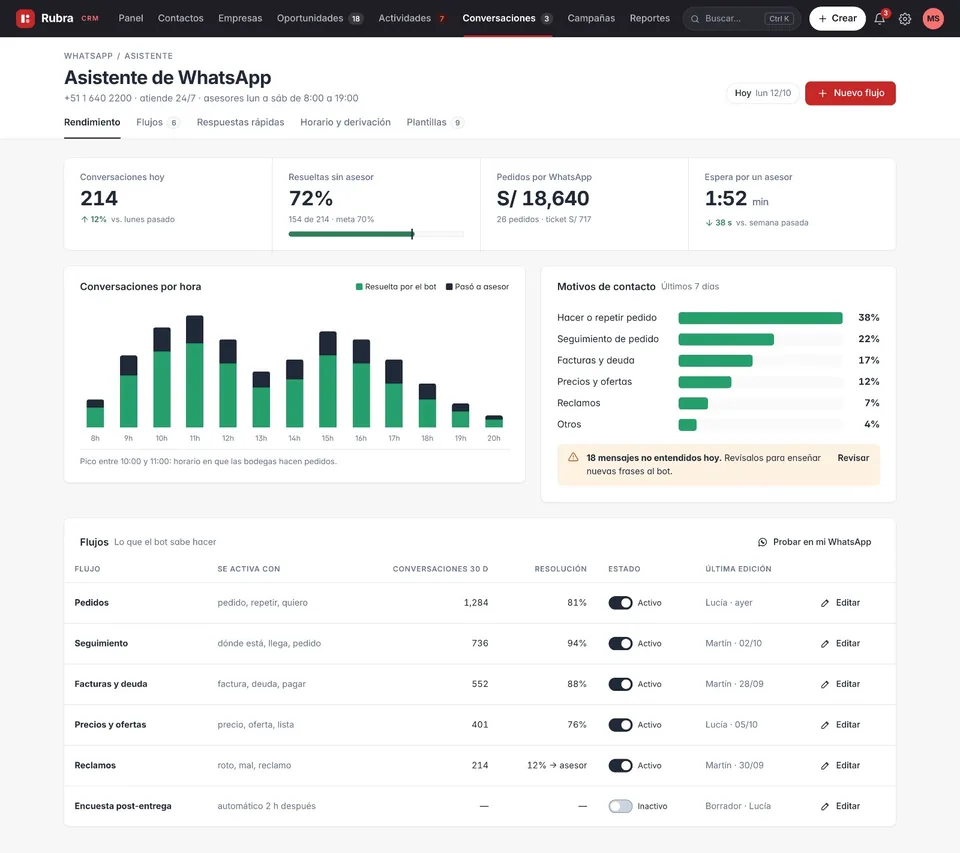Open the Horario y derivación tab

[345, 122]
